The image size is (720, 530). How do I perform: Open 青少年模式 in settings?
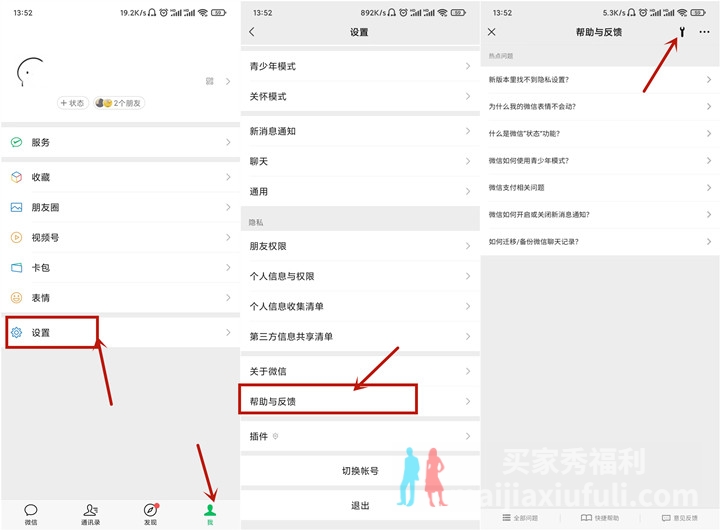point(360,66)
